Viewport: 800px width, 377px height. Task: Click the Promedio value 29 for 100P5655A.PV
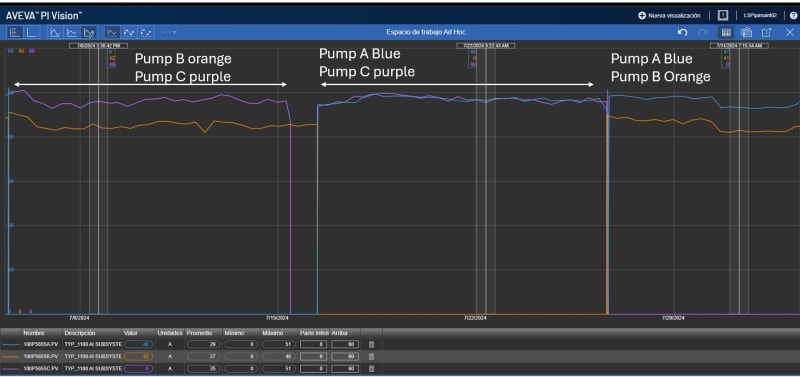(204, 345)
